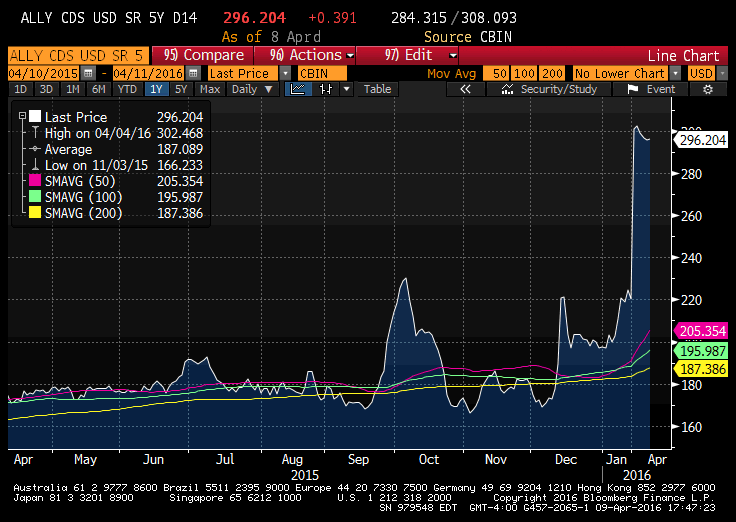Select the YTD time range
This screenshot has width=736, height=522.
coord(127,89)
